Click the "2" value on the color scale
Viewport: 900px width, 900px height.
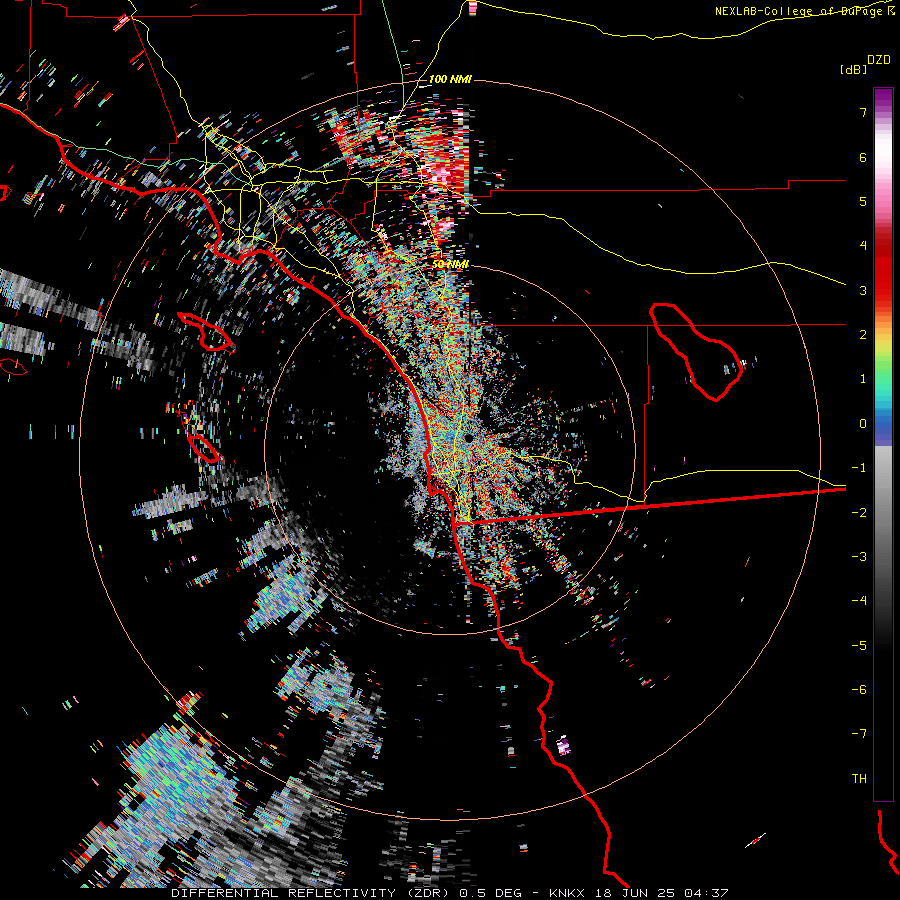tap(863, 335)
